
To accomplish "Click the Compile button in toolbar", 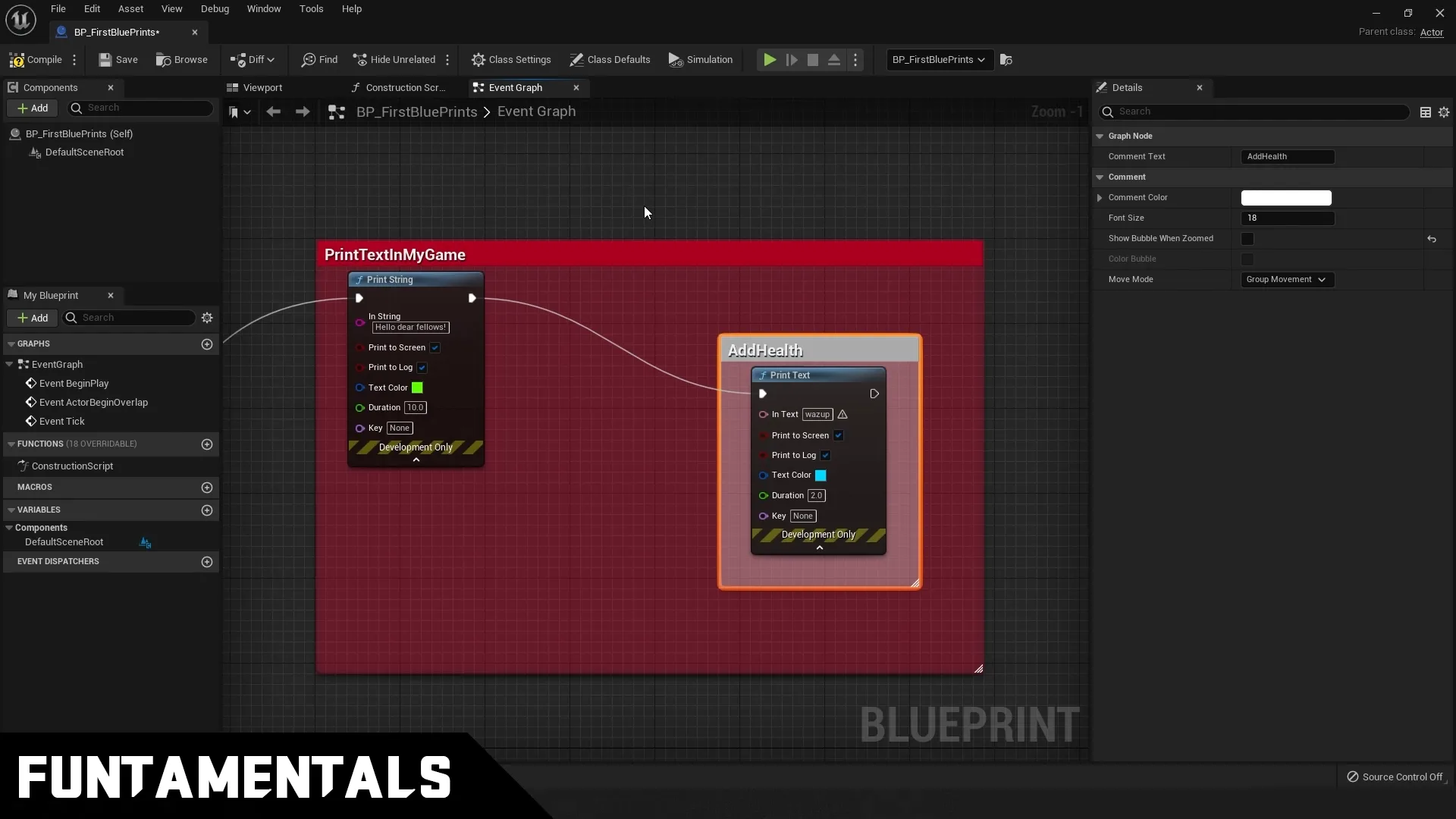I will [x=44, y=59].
